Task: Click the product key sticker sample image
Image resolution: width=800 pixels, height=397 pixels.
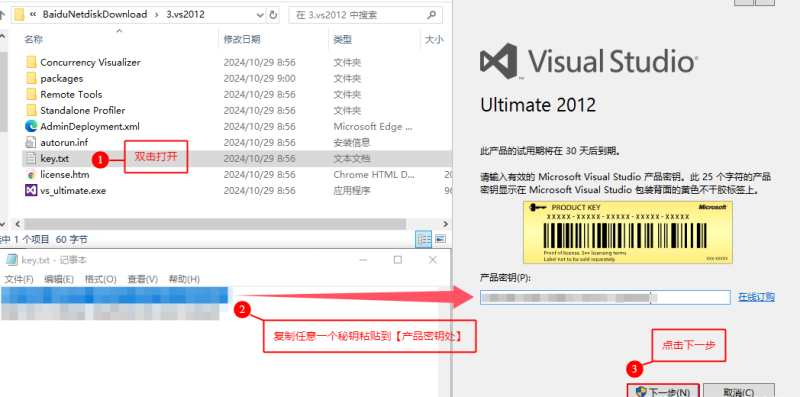Action: pyautogui.click(x=628, y=232)
